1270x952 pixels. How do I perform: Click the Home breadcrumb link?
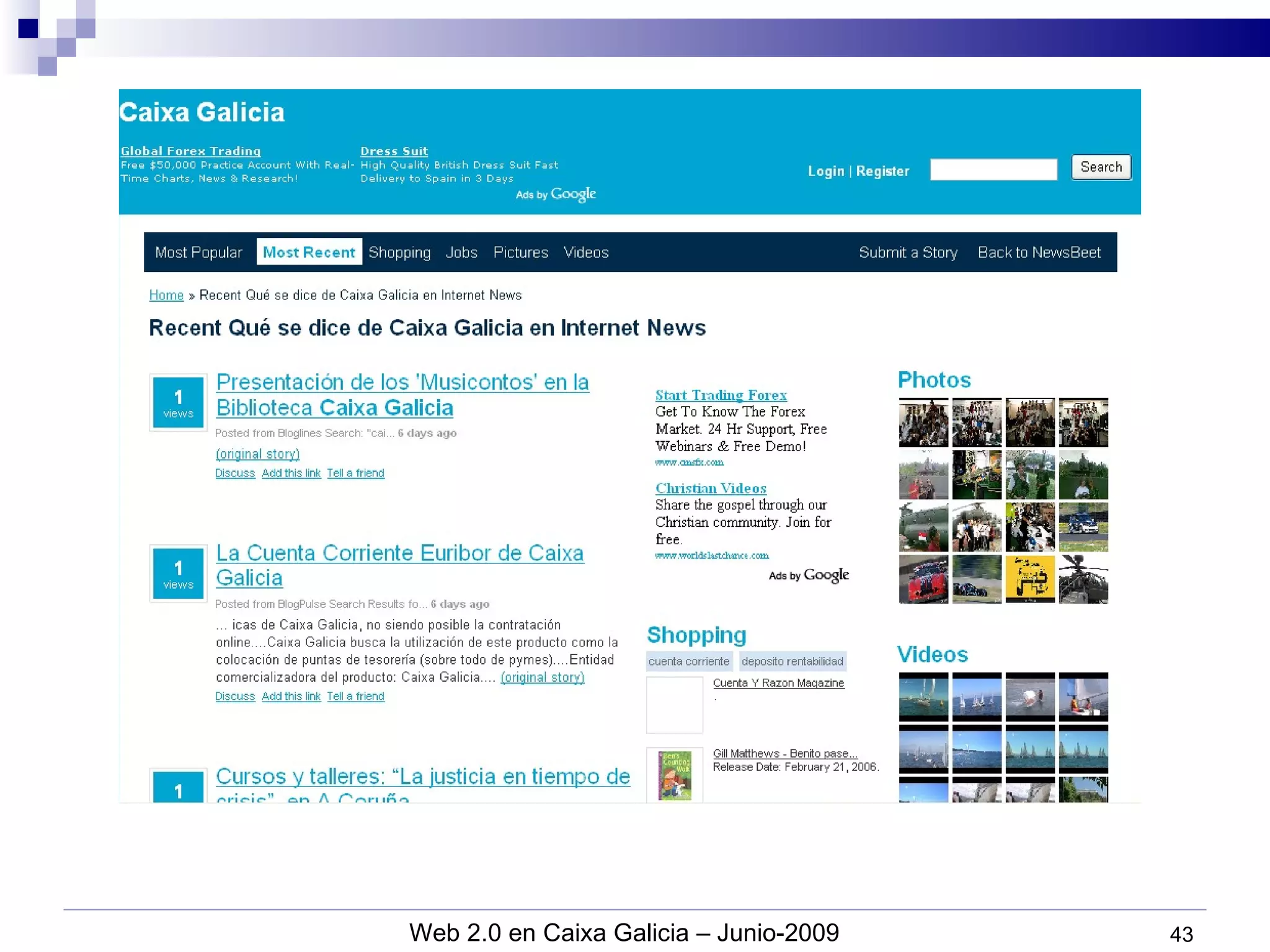[x=166, y=295]
